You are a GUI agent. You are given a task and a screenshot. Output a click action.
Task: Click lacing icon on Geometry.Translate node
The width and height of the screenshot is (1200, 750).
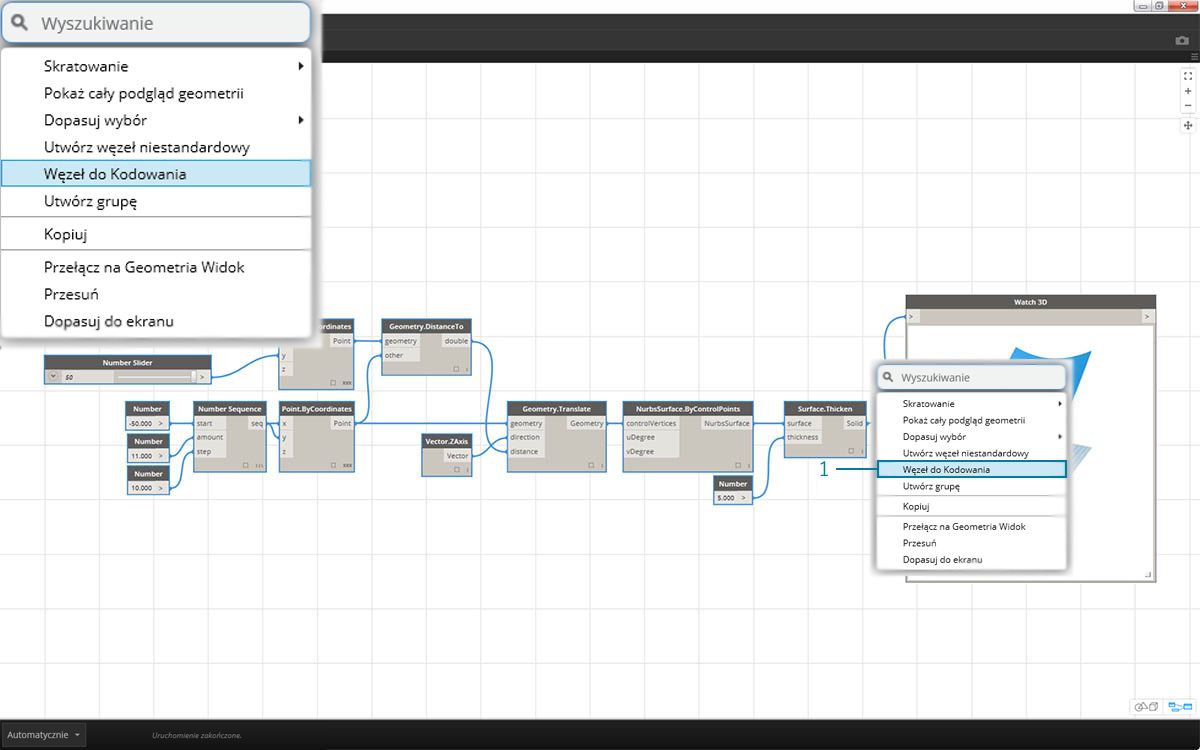pos(602,466)
